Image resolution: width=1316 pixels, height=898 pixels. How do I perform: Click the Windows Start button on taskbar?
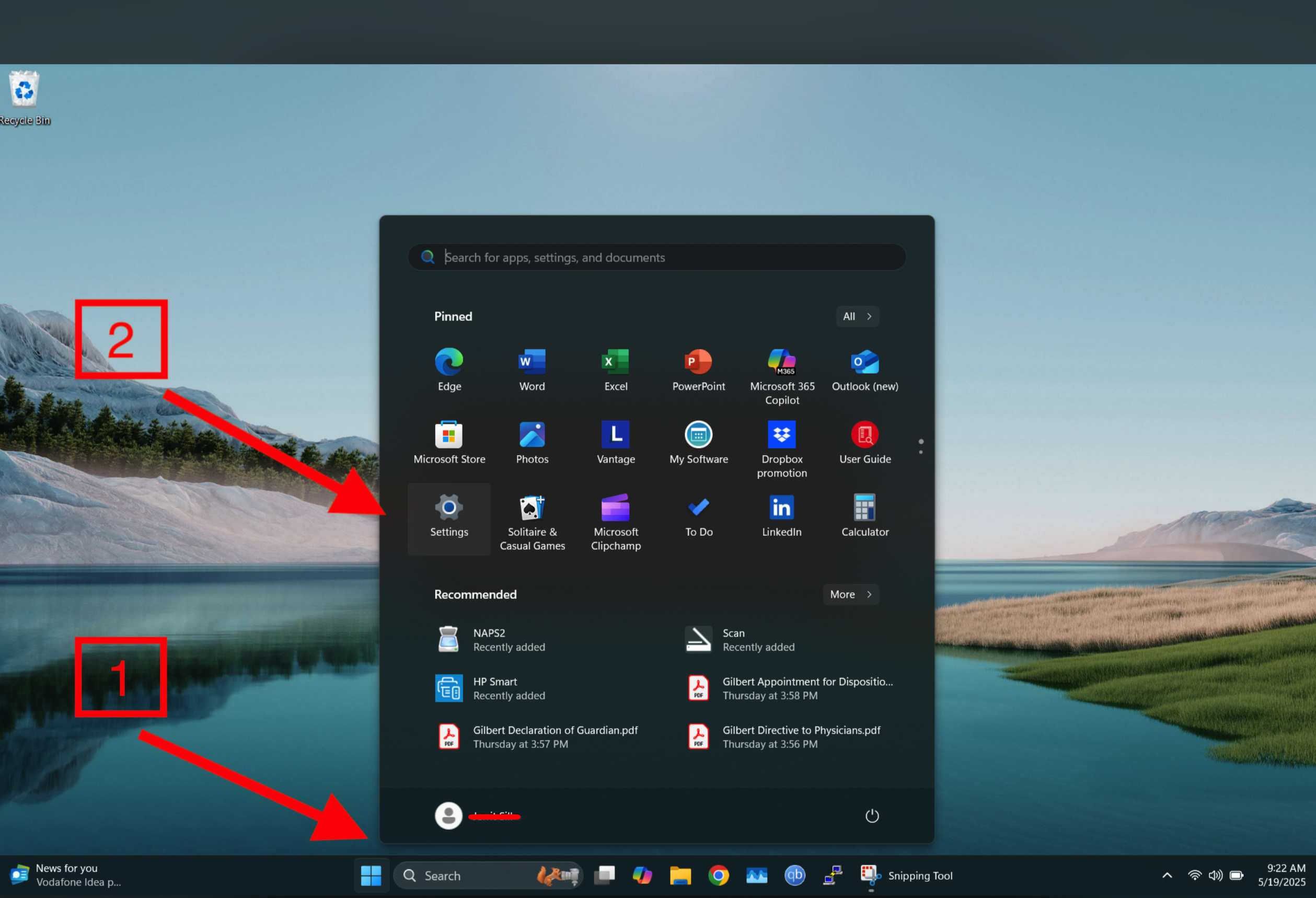371,876
